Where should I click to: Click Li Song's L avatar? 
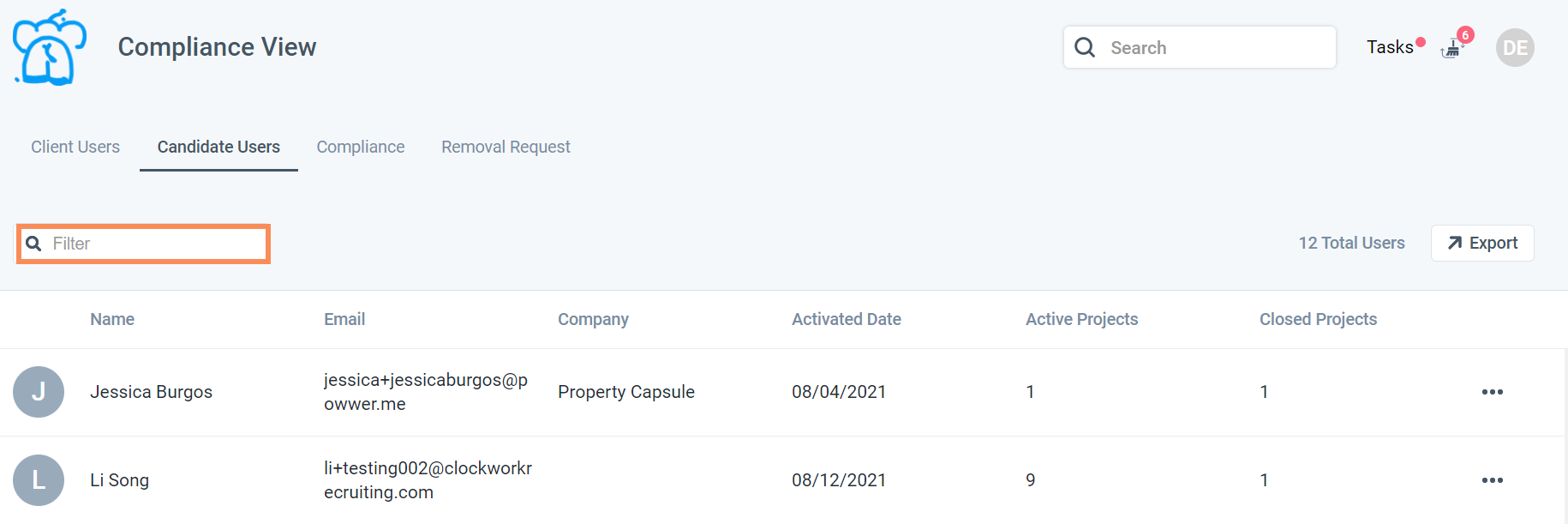pyautogui.click(x=39, y=480)
